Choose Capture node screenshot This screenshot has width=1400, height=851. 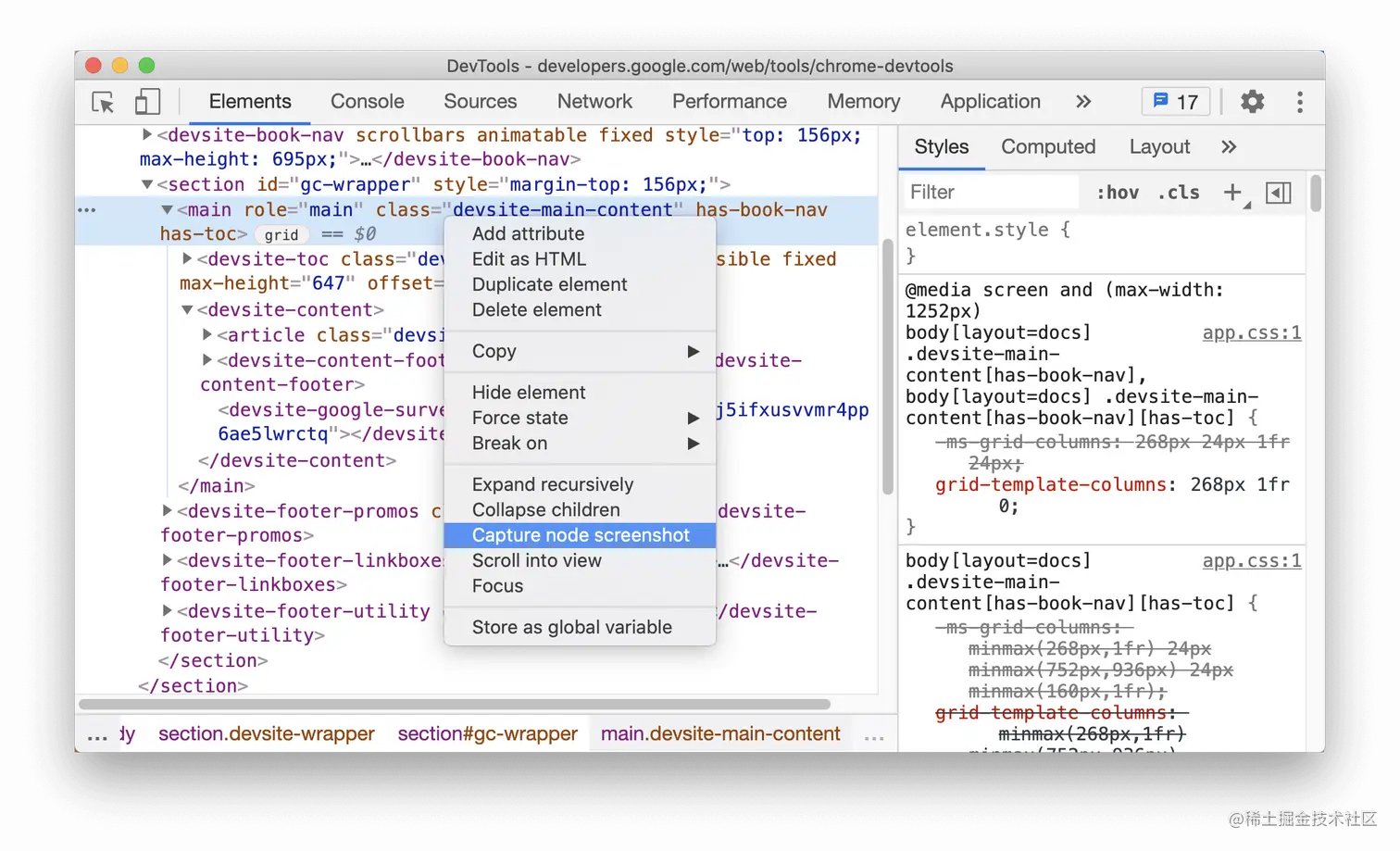tap(581, 535)
